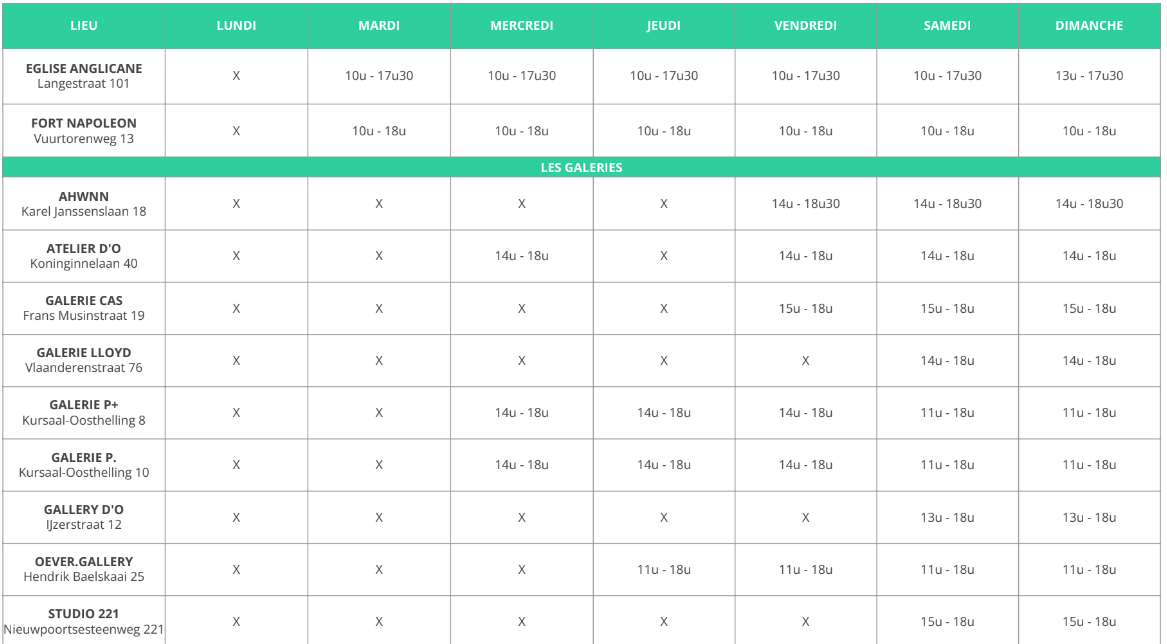Select the STUDIO 221 venue cell
The image size is (1167, 644).
83,621
